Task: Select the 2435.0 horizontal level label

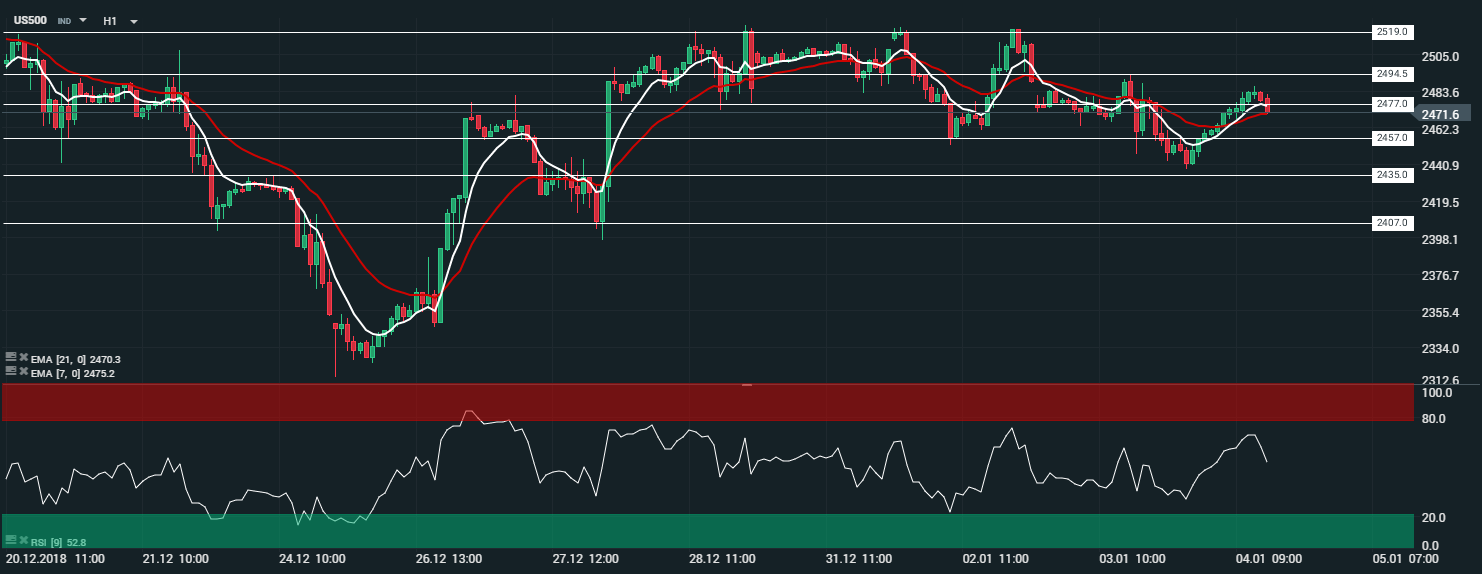Action: 1392,175
